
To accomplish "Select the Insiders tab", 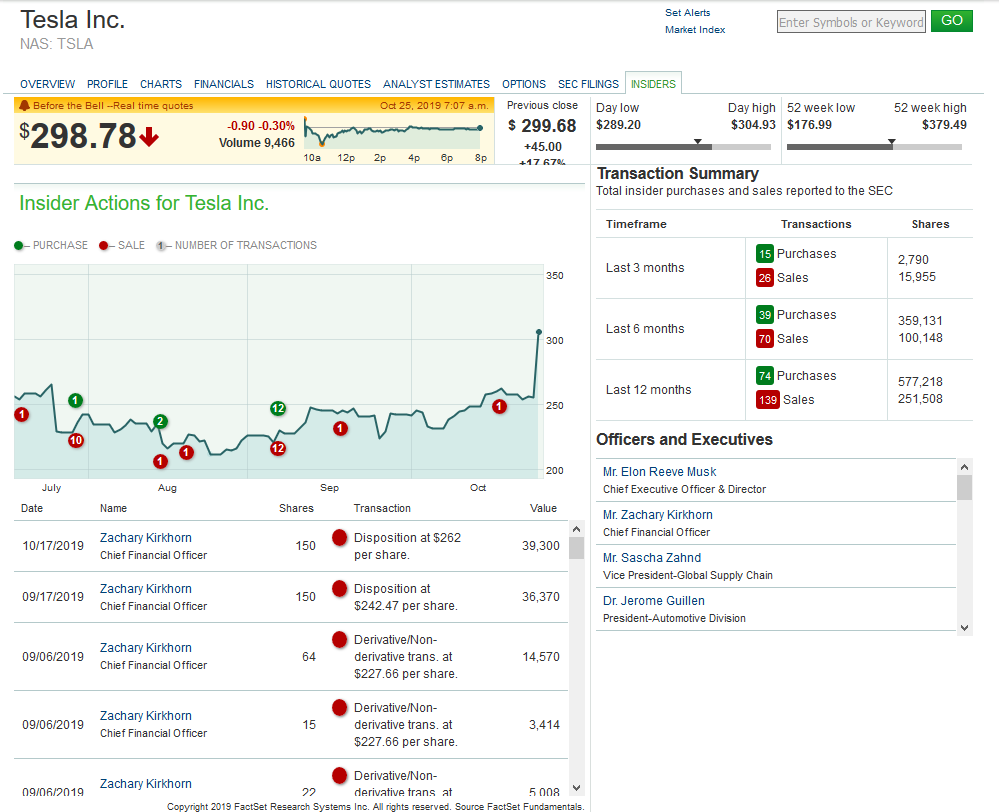I will [653, 83].
